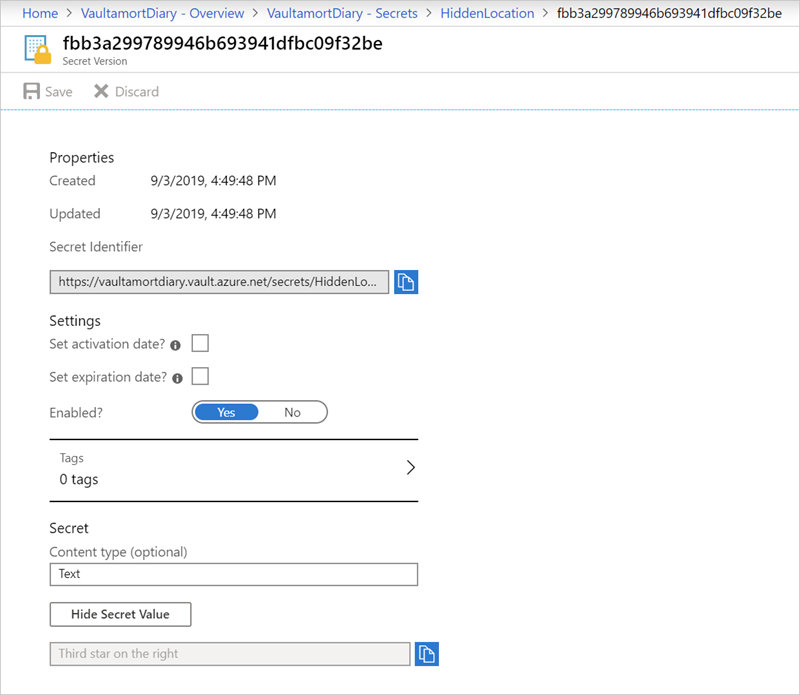
Task: Click the Content type input field
Action: 234,574
